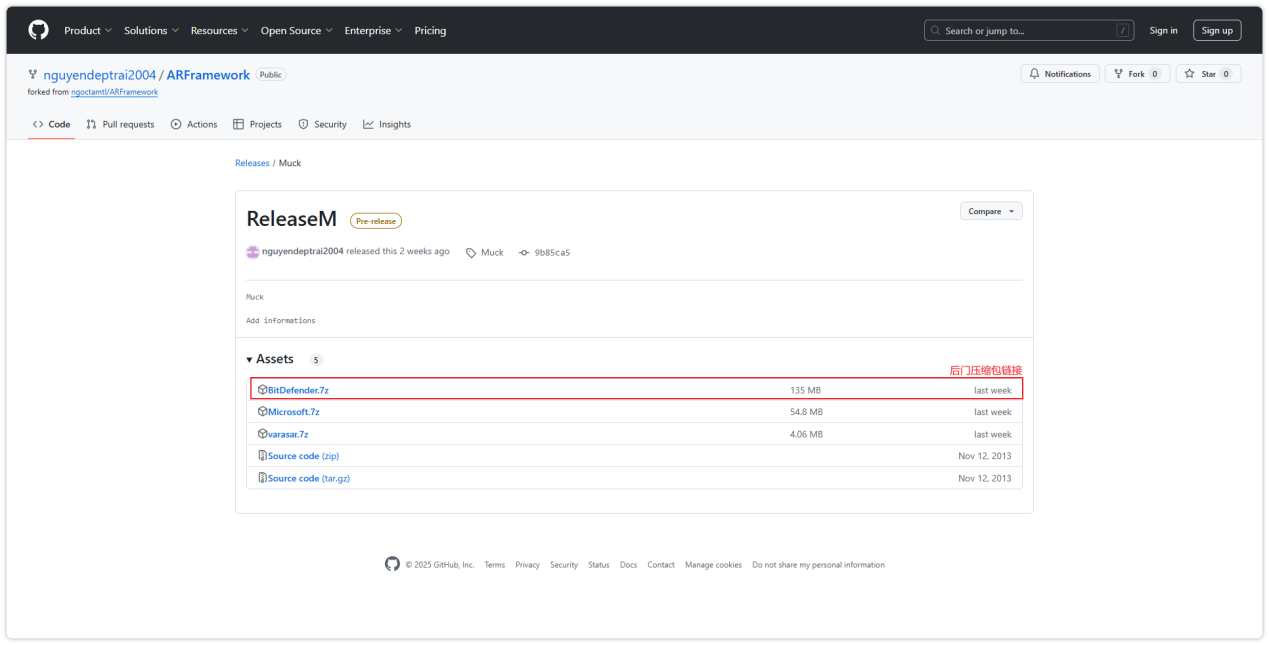Open the Insights tab
Screen dimensions: 1269x645
point(387,125)
